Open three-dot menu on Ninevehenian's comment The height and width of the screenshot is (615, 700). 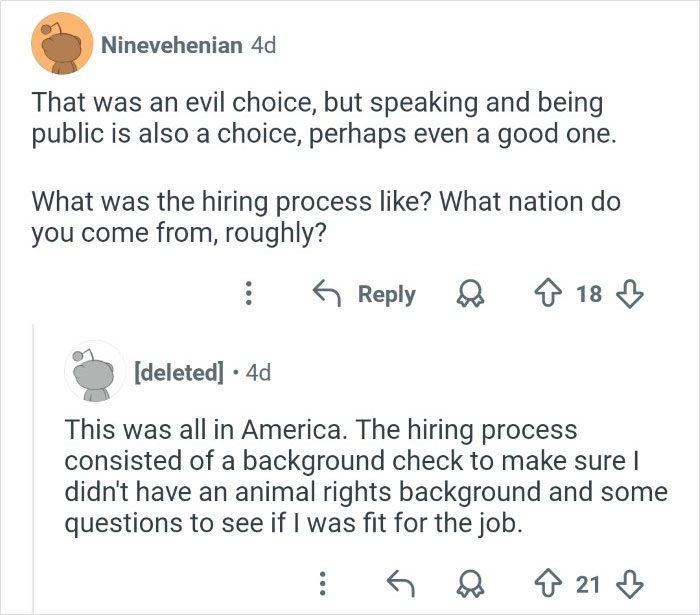click(249, 294)
